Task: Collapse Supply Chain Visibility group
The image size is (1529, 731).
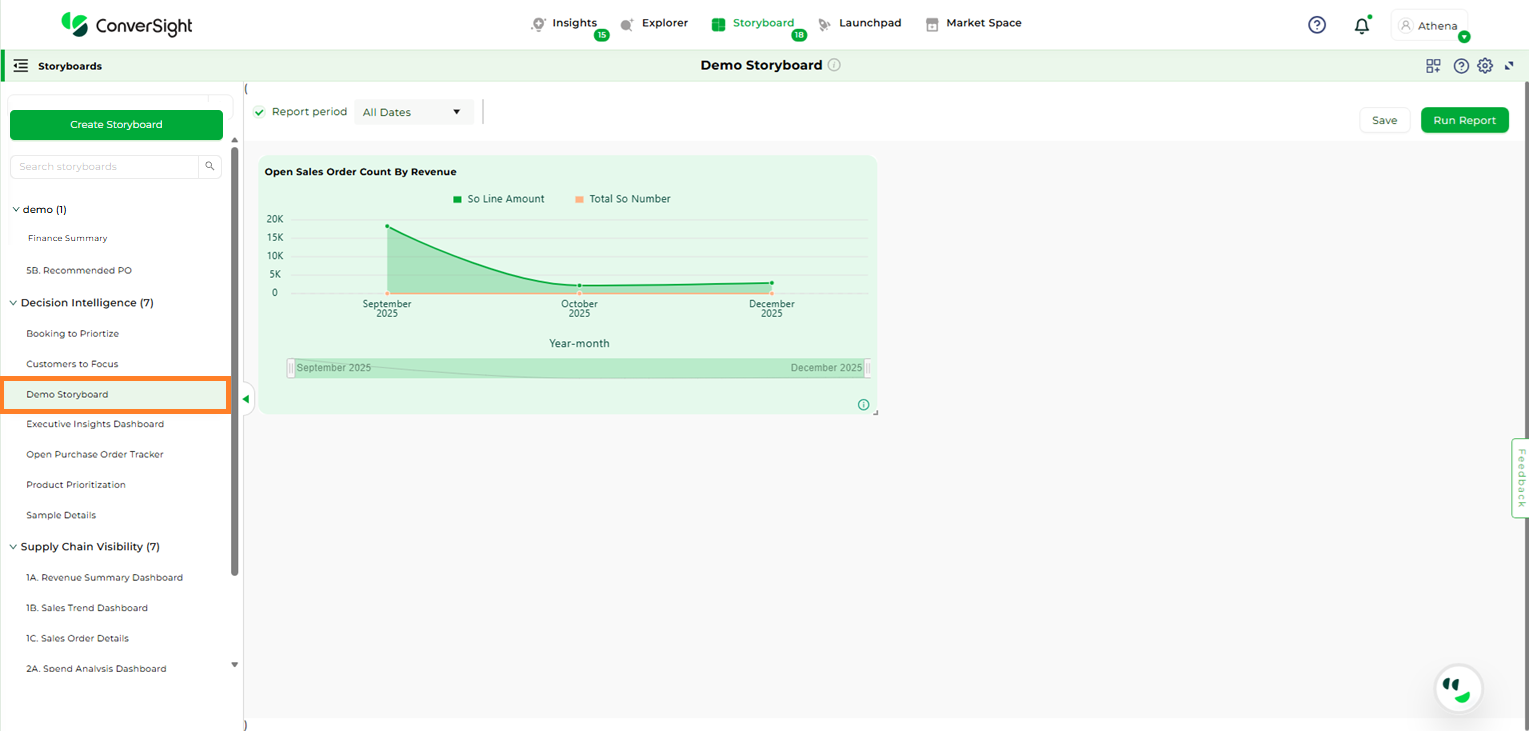Action: [13, 547]
